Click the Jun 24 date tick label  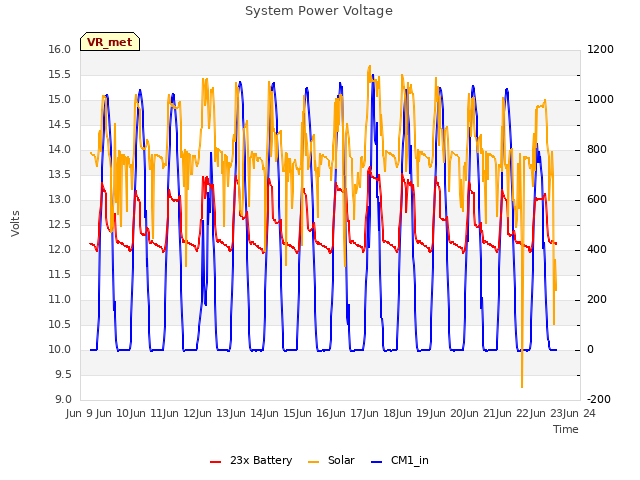tap(579, 413)
